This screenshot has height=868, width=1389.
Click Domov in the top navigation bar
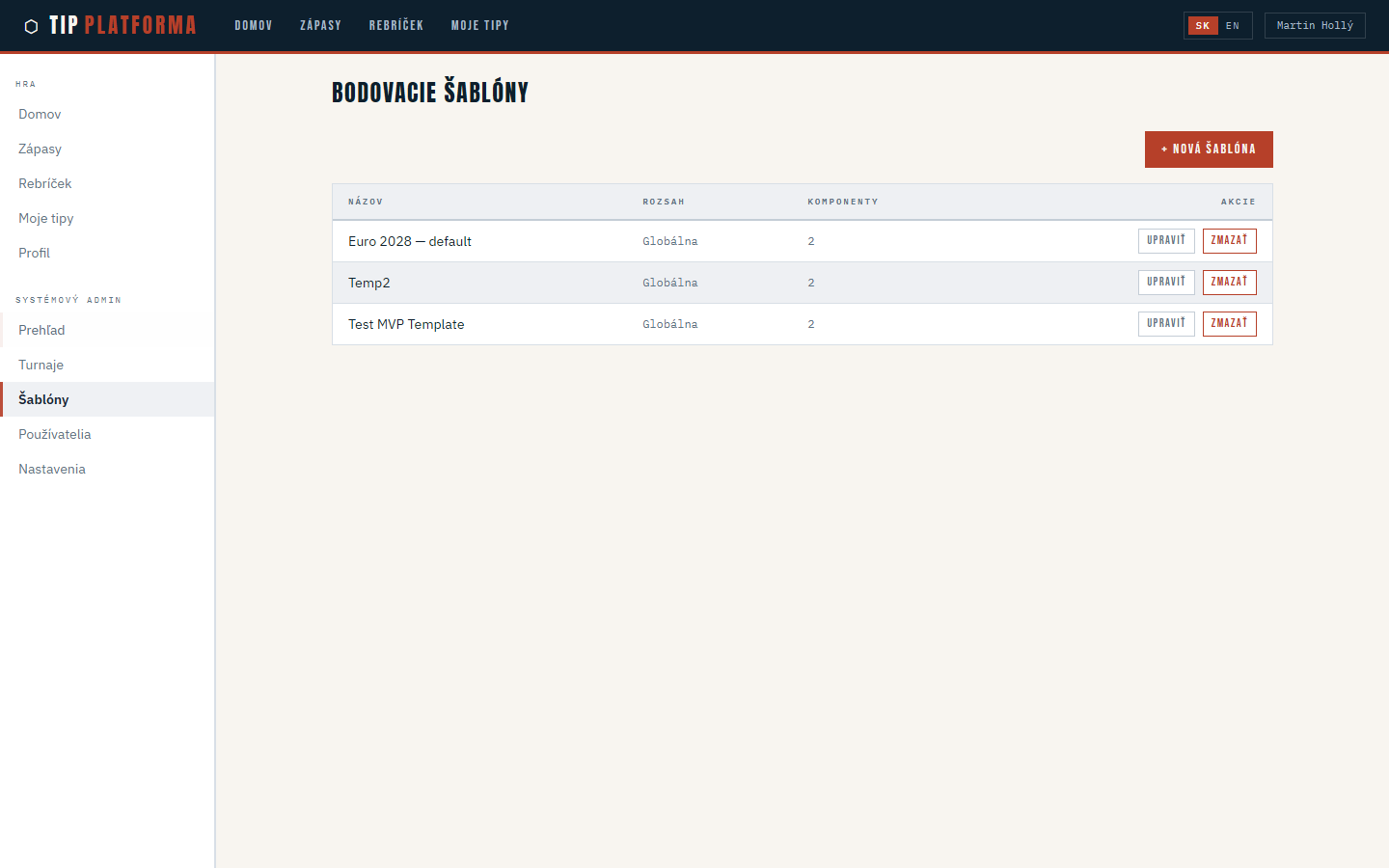click(x=253, y=26)
